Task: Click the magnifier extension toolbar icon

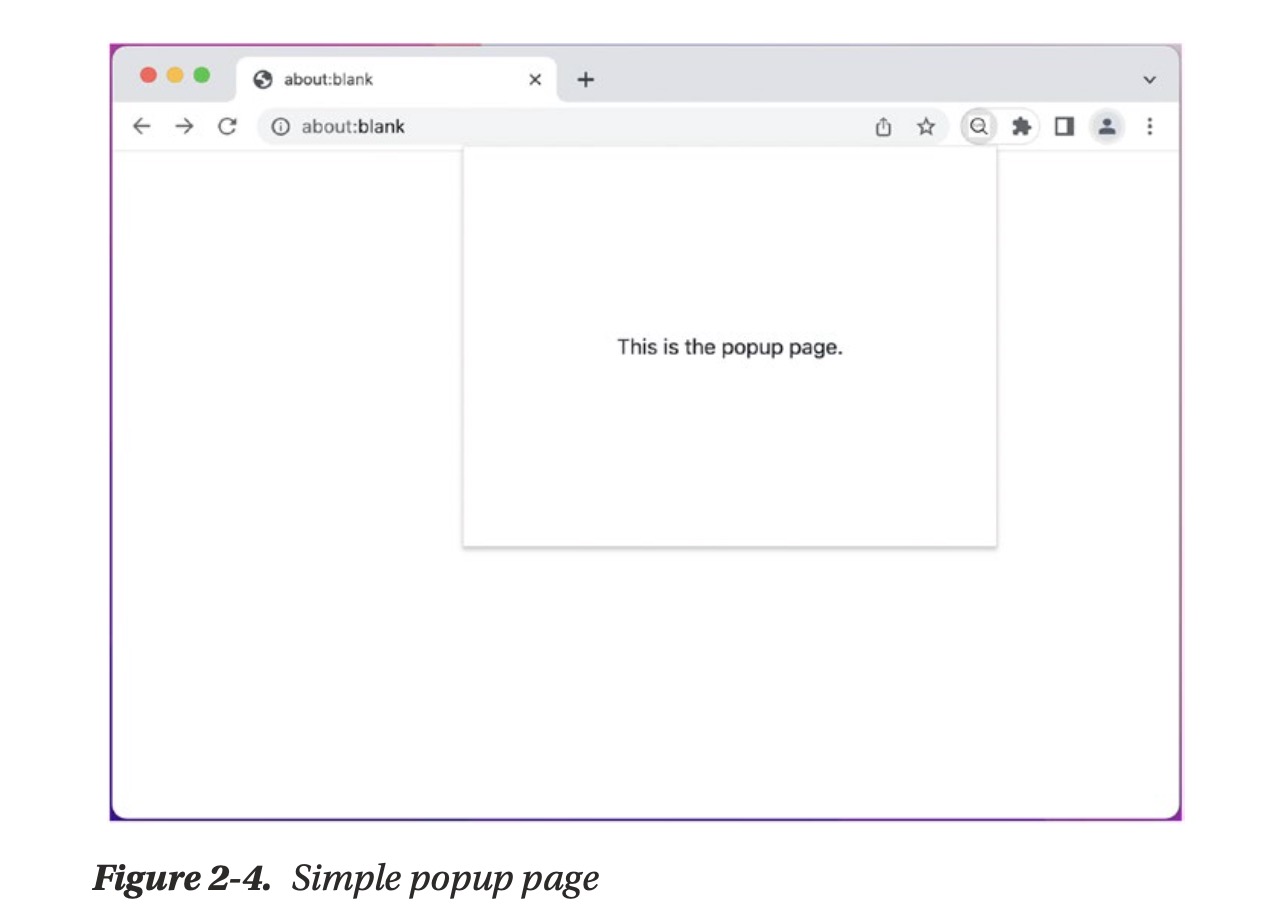Action: (x=979, y=127)
